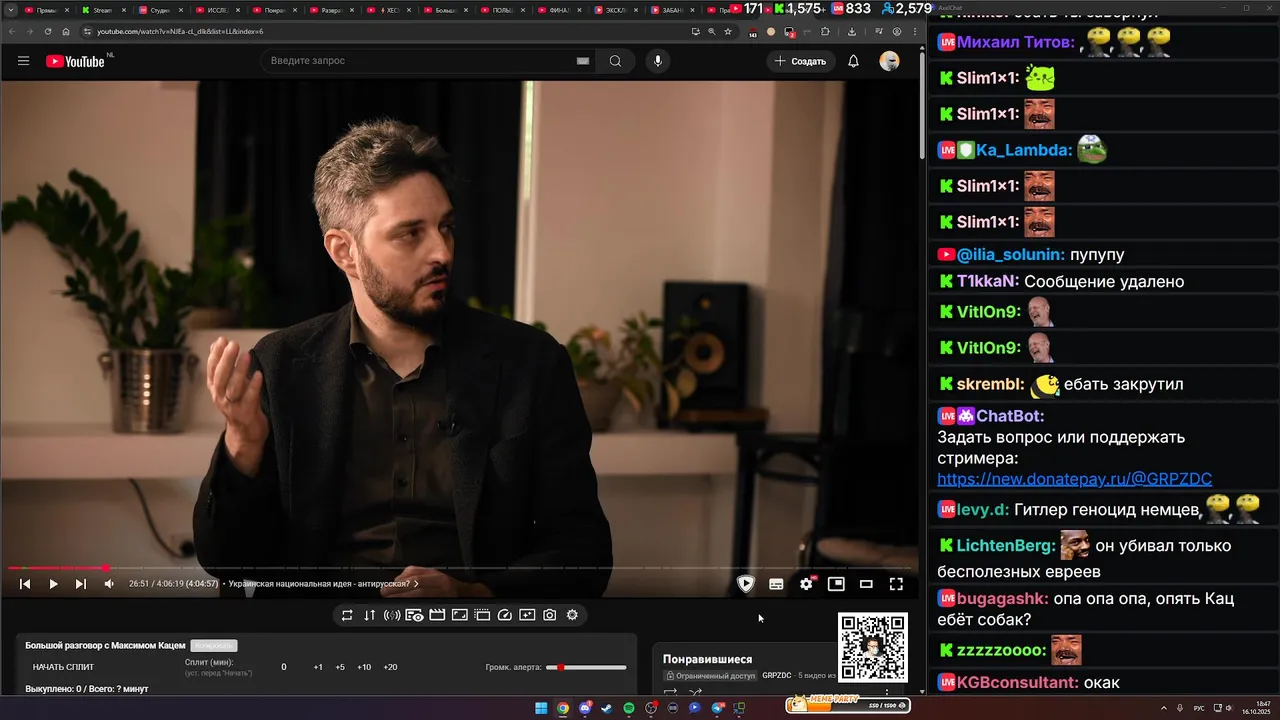Click chat username Ka_Lambda

(1024, 150)
